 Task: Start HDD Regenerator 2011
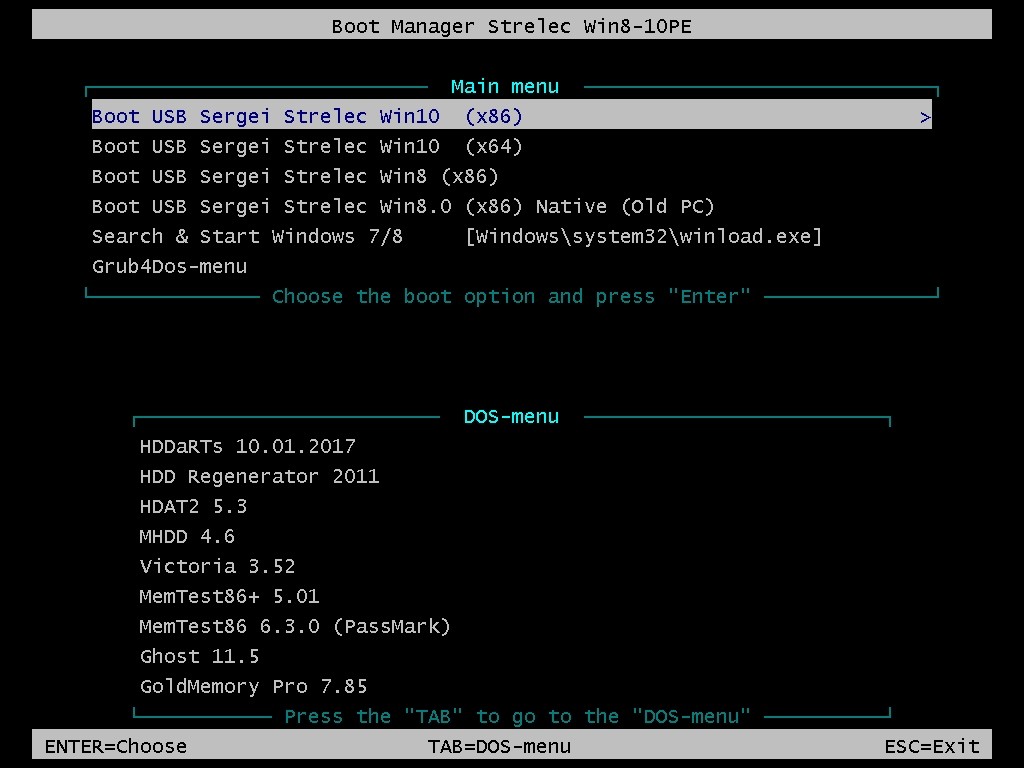(x=259, y=477)
